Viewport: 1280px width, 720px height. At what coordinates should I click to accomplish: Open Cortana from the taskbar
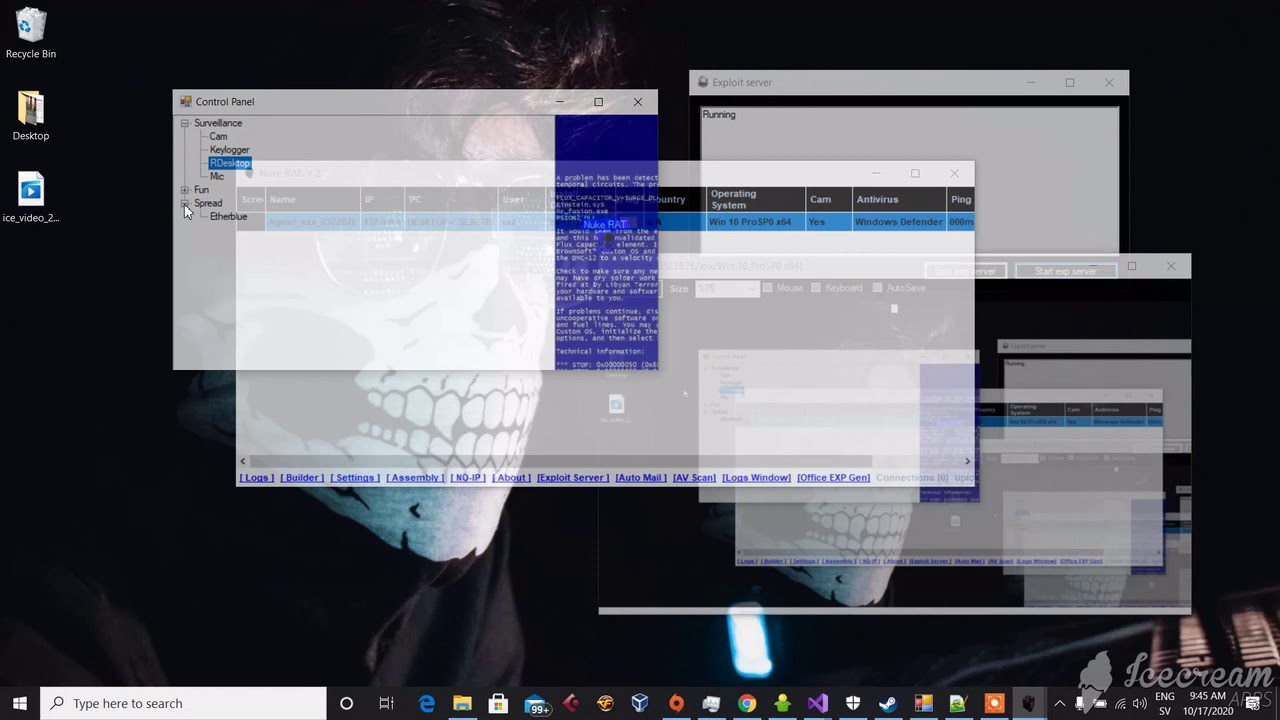pyautogui.click(x=346, y=703)
